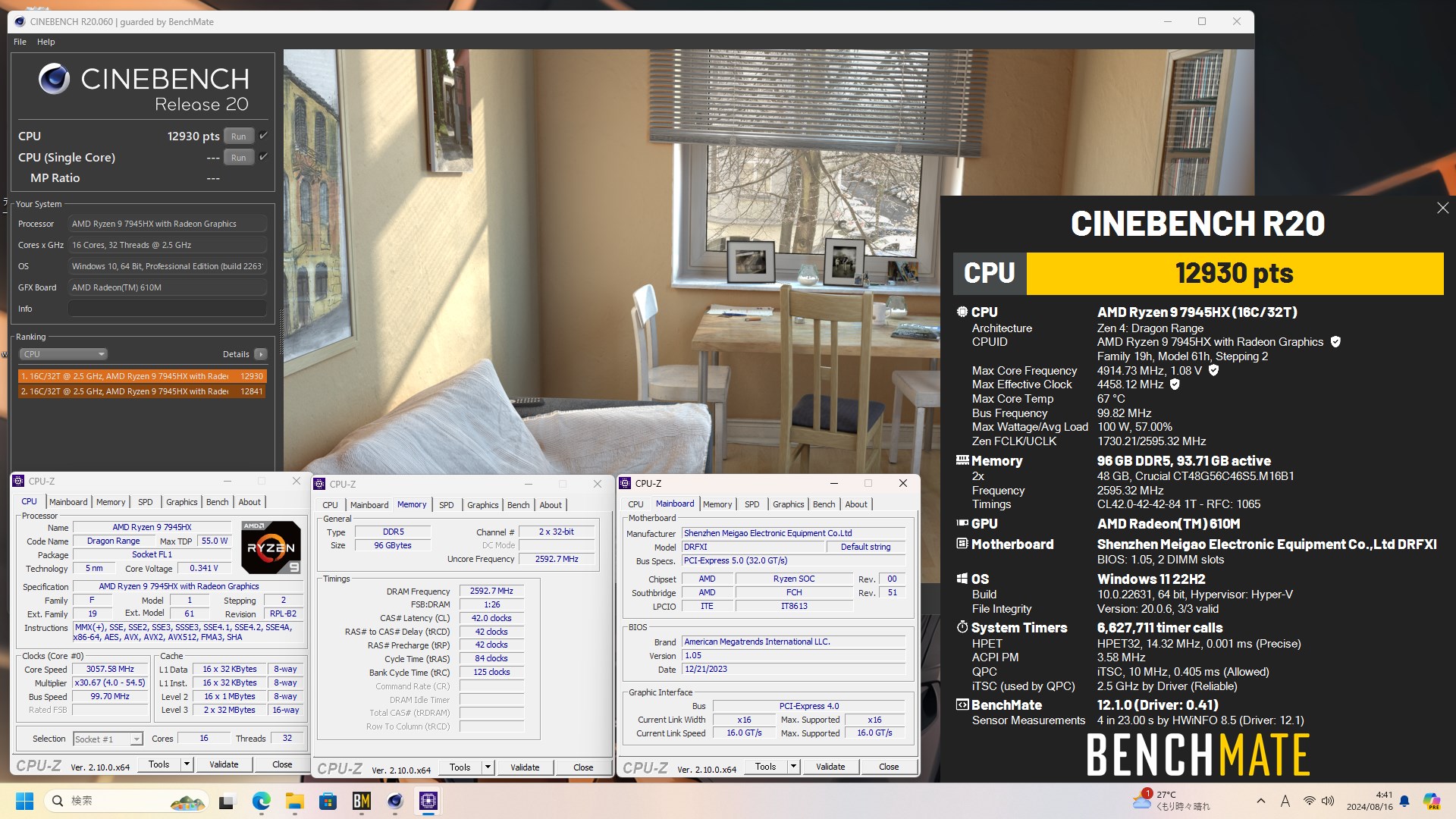The image size is (1456, 819).
Task: Open Tools dropdown arrow in CPU-Z Memory window
Action: pos(488,767)
